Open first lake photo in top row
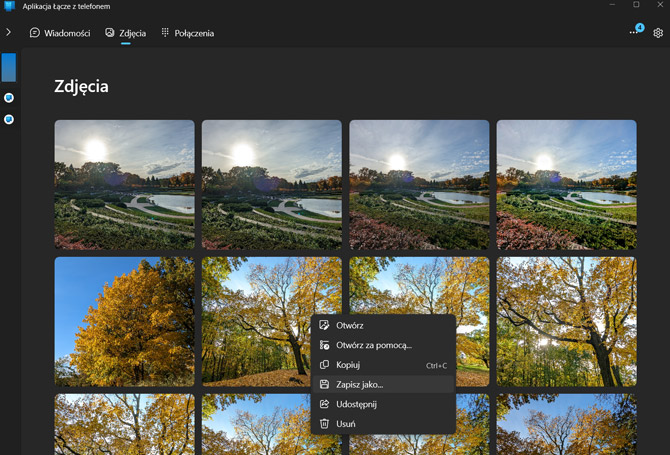Screen dimensions: 670x455 pyautogui.click(x=124, y=185)
